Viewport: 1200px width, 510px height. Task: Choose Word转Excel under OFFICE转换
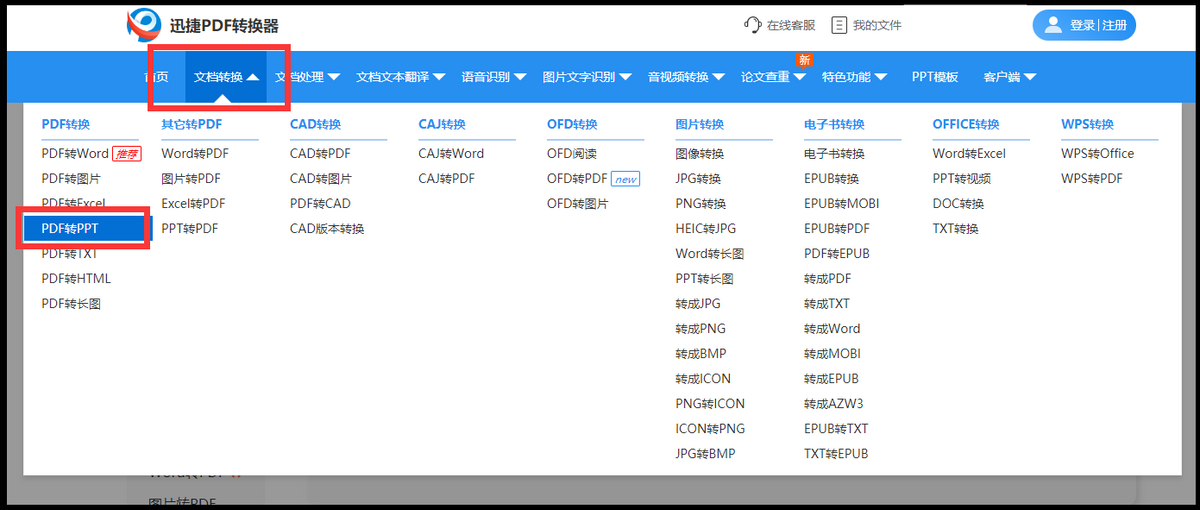[x=969, y=154]
